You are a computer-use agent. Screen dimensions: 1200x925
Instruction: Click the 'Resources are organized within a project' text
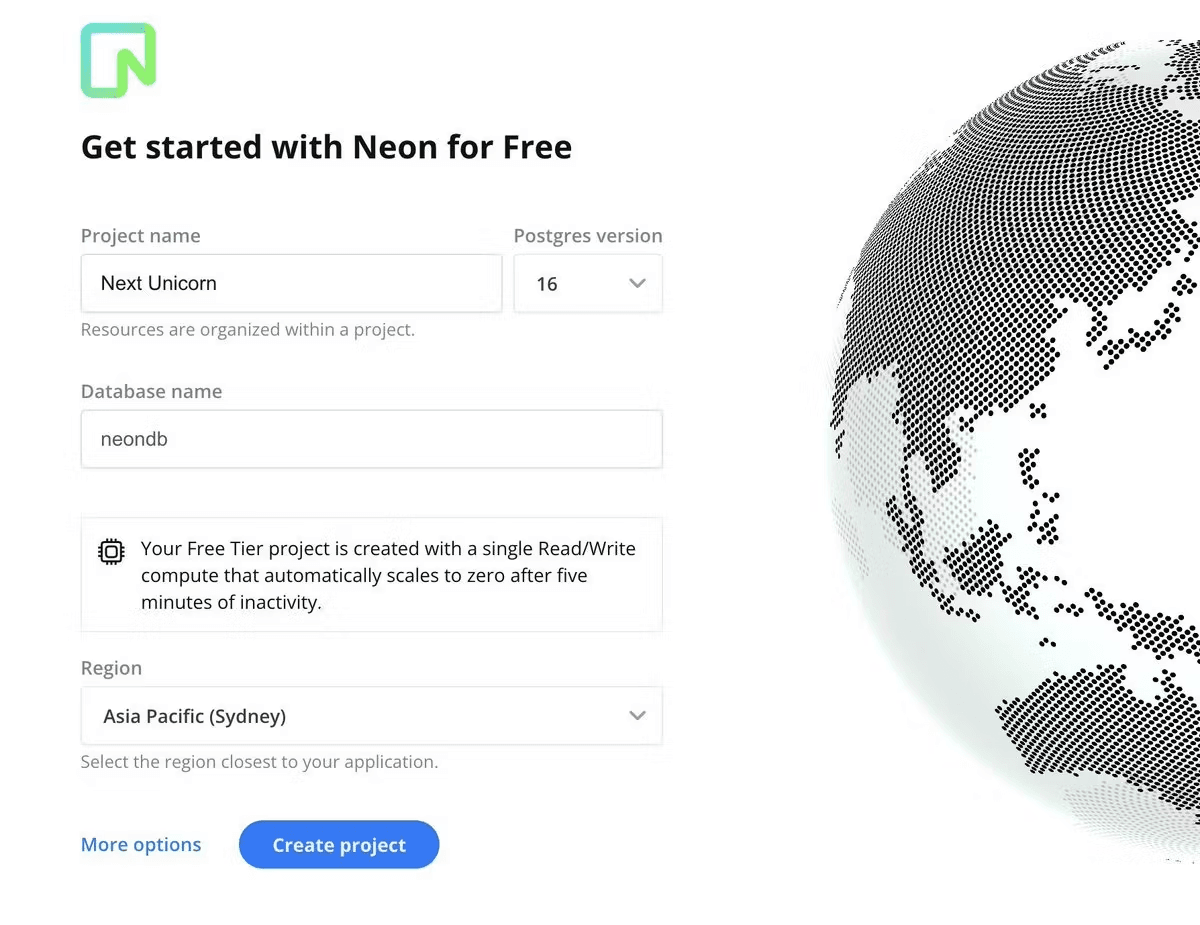point(247,329)
